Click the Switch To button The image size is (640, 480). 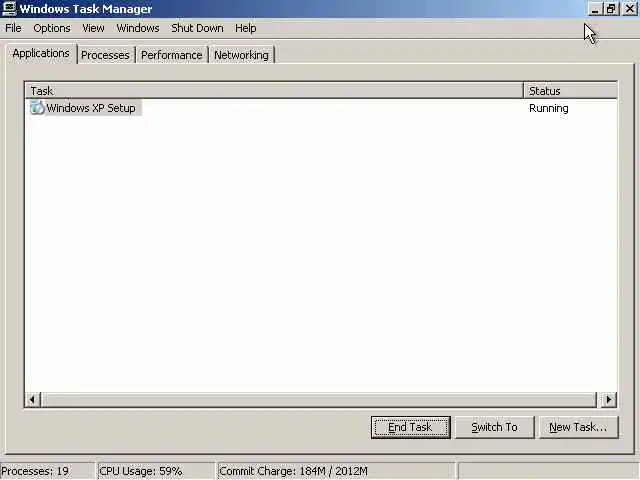coord(494,427)
